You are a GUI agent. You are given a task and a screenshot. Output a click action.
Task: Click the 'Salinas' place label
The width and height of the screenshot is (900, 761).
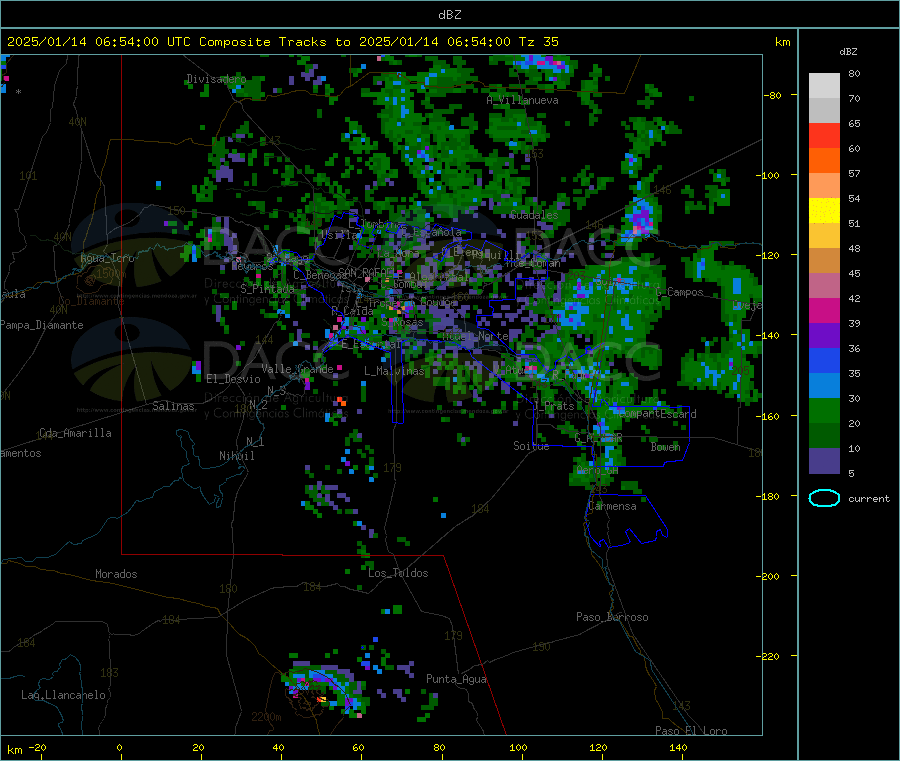pos(173,406)
